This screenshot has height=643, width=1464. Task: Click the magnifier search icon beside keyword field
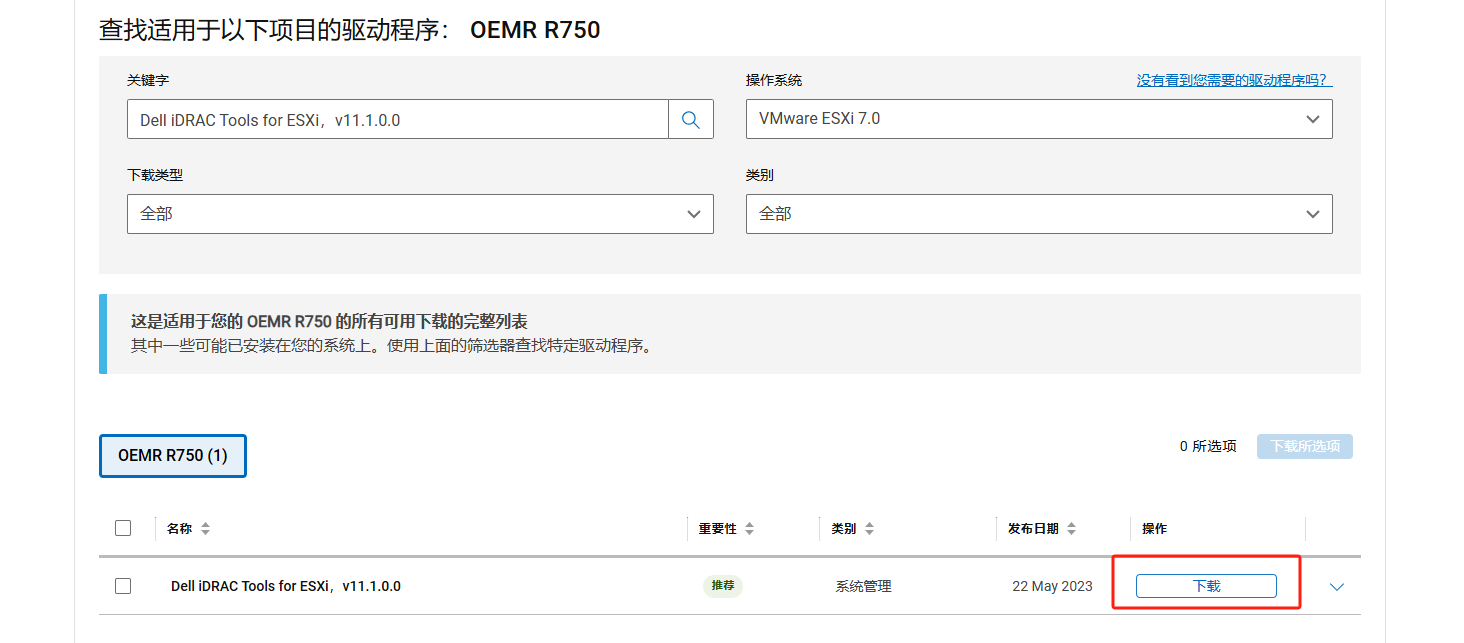(690, 119)
